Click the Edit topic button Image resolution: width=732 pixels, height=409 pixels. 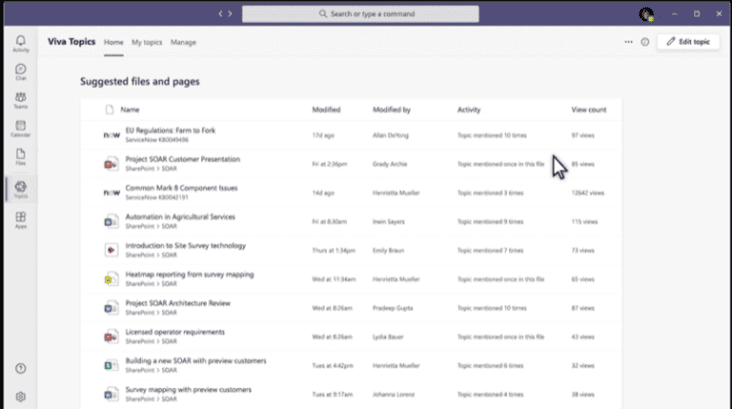pyautogui.click(x=689, y=42)
